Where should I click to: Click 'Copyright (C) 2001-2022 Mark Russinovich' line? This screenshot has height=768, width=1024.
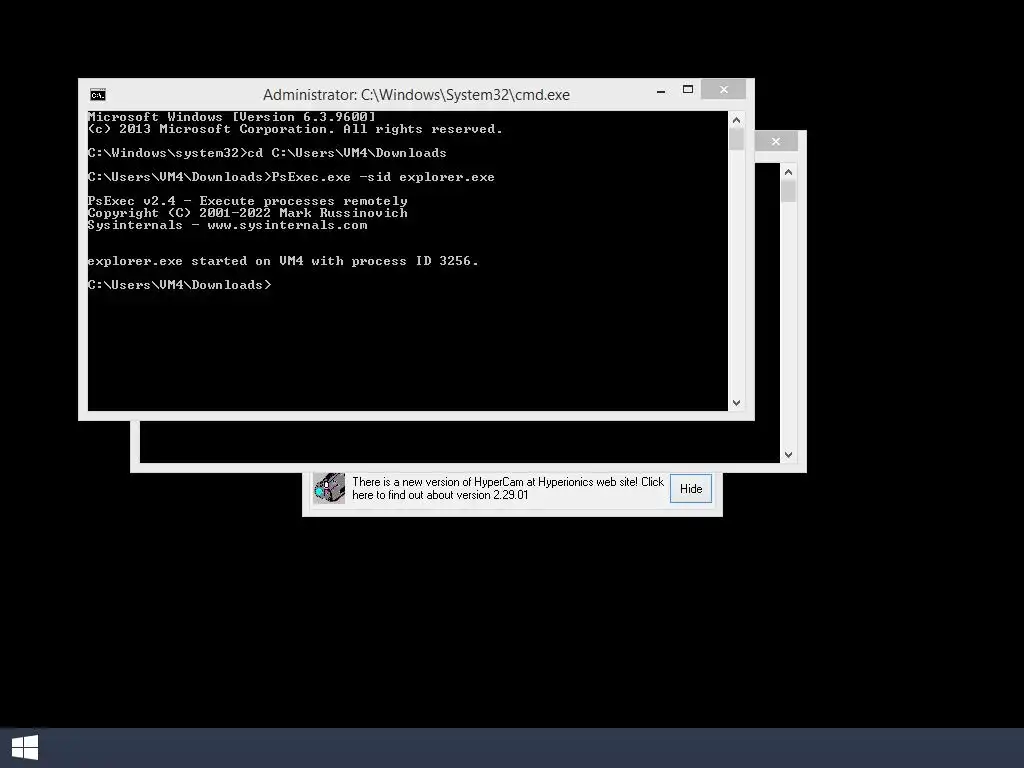coord(248,213)
